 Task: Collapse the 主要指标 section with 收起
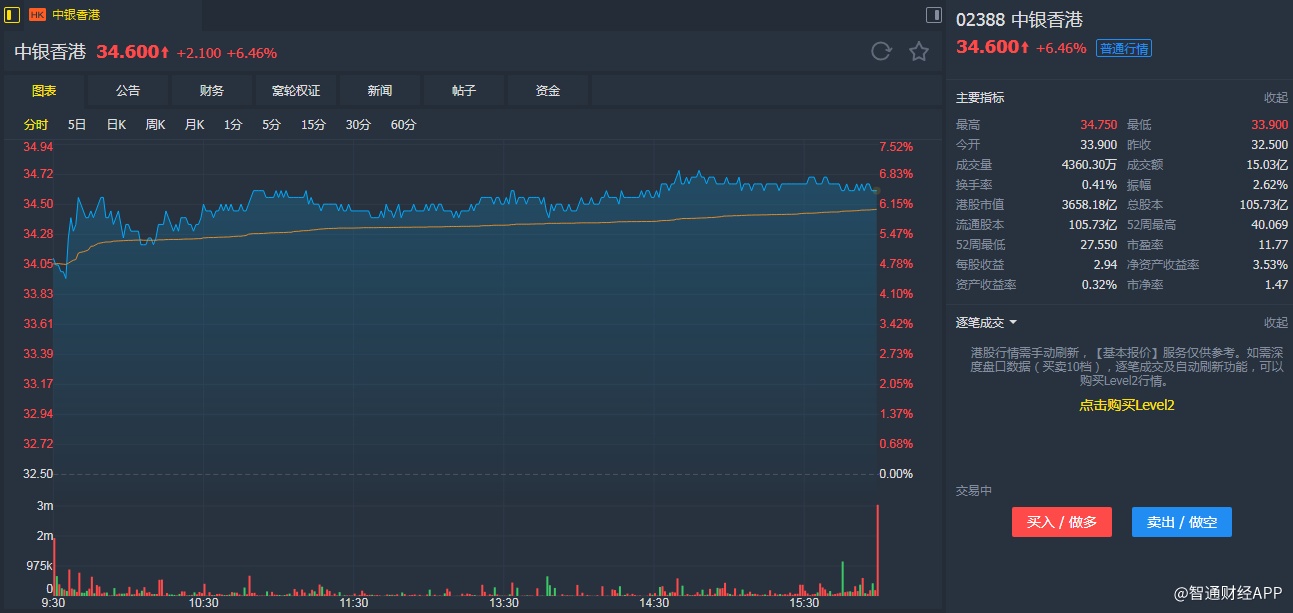tap(1275, 98)
